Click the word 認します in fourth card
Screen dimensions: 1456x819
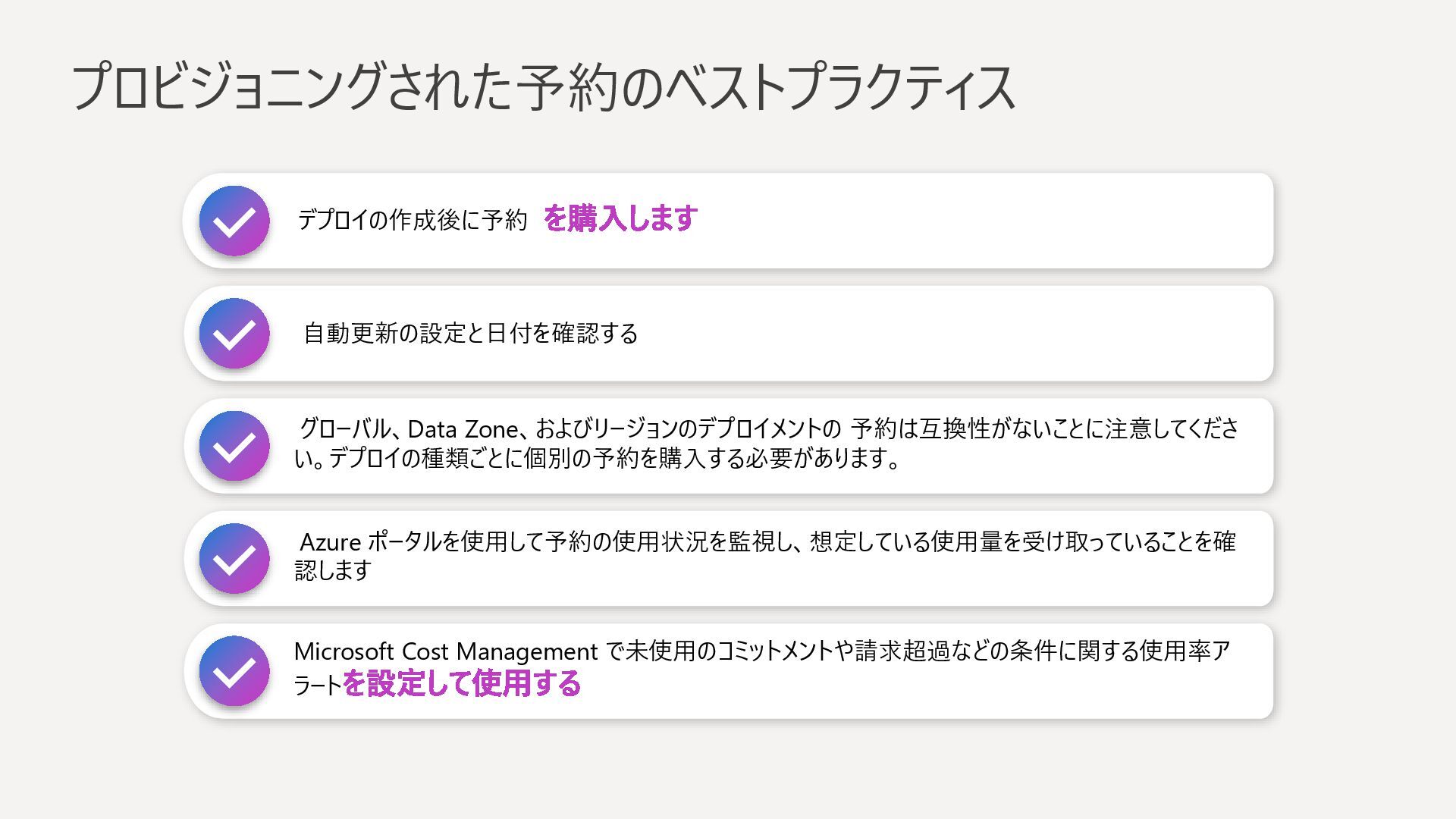[332, 571]
